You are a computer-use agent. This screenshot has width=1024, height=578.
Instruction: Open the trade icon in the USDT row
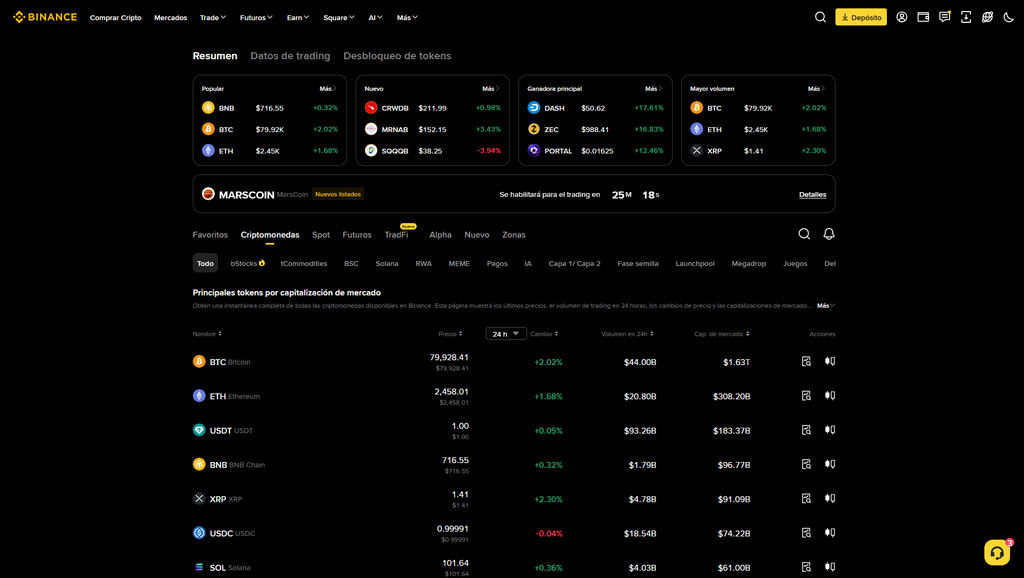pyautogui.click(x=830, y=430)
